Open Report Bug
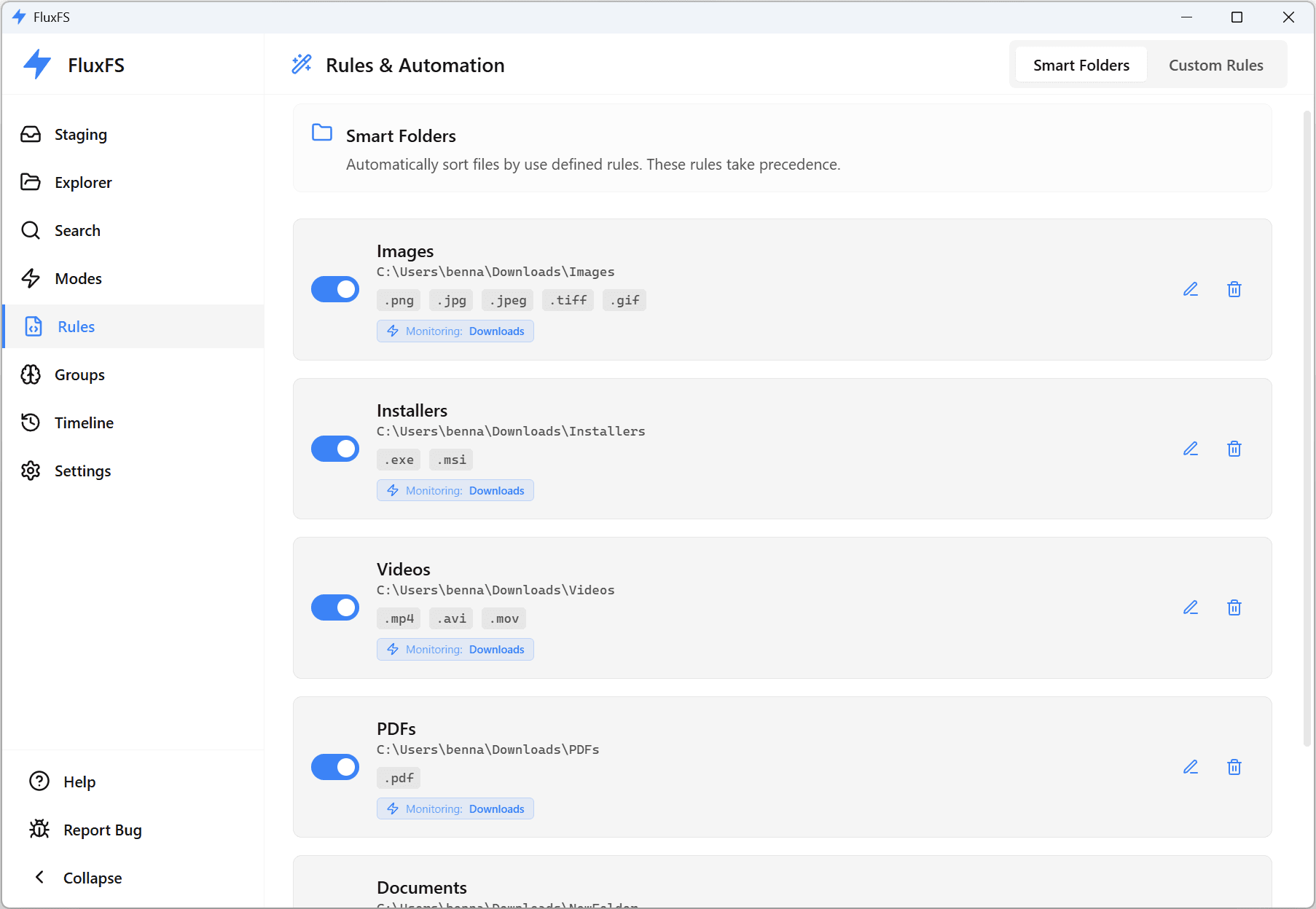 click(102, 830)
